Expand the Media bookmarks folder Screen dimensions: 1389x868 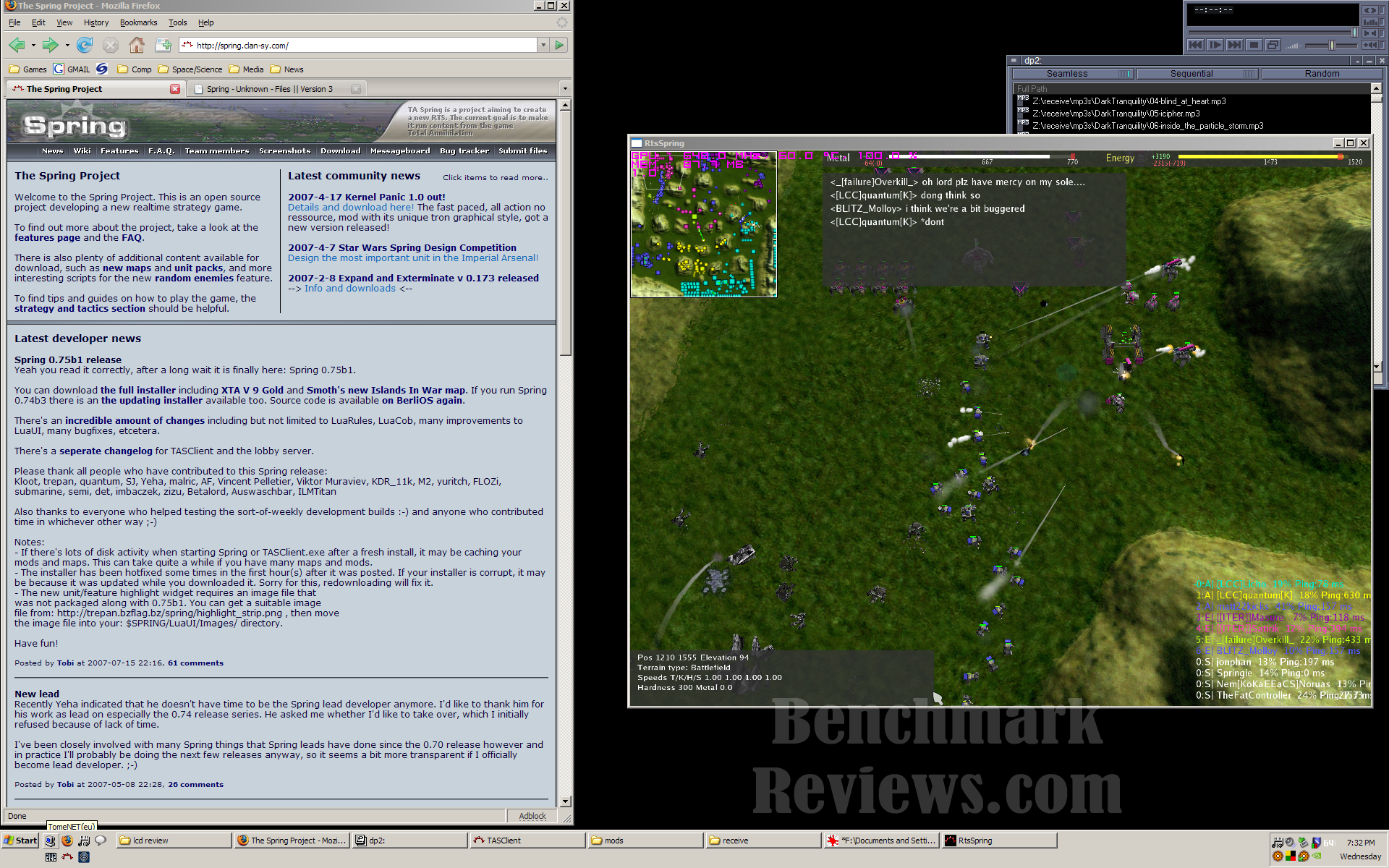tap(246, 69)
